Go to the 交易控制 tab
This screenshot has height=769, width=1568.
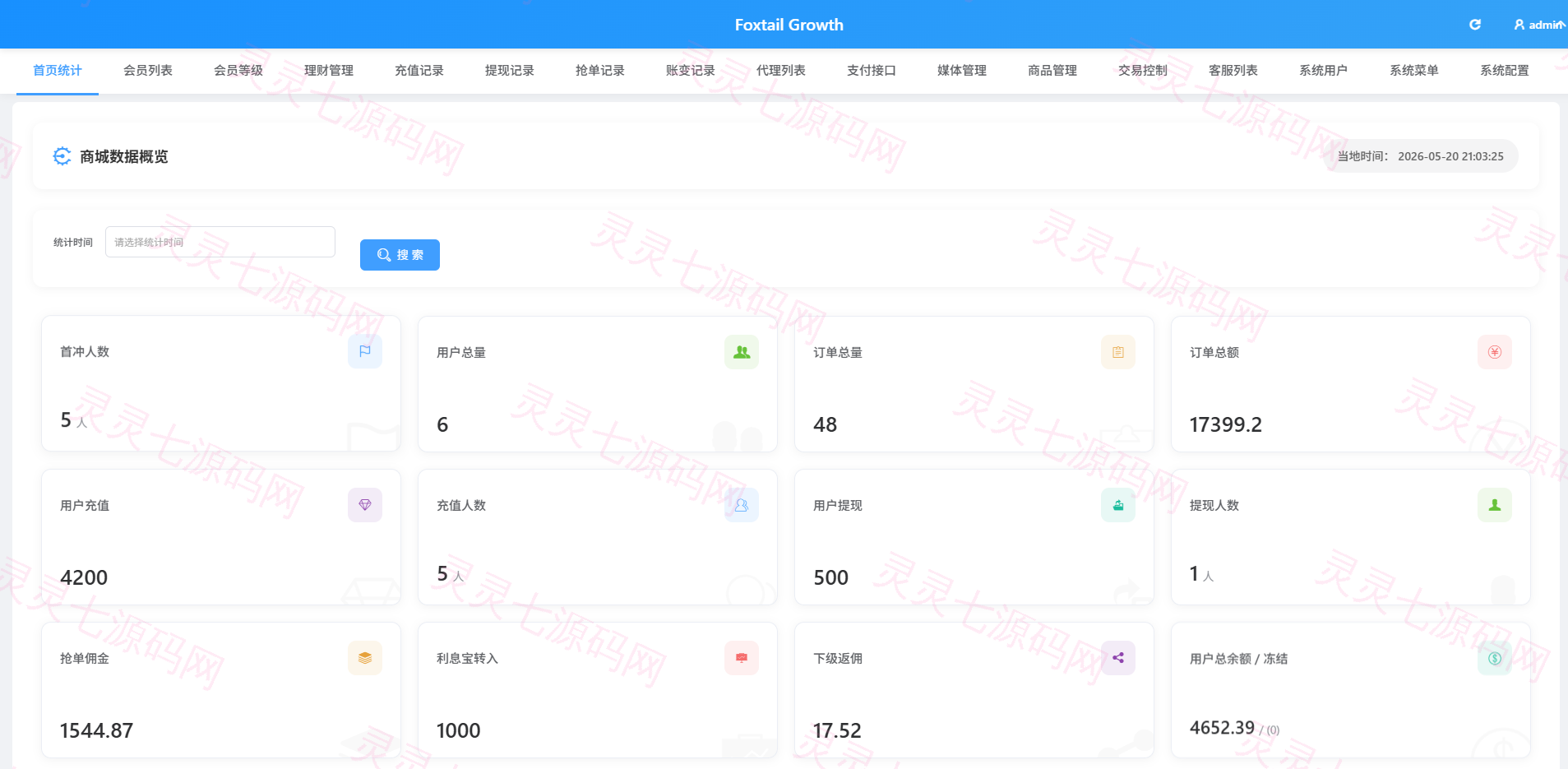pos(1143,71)
